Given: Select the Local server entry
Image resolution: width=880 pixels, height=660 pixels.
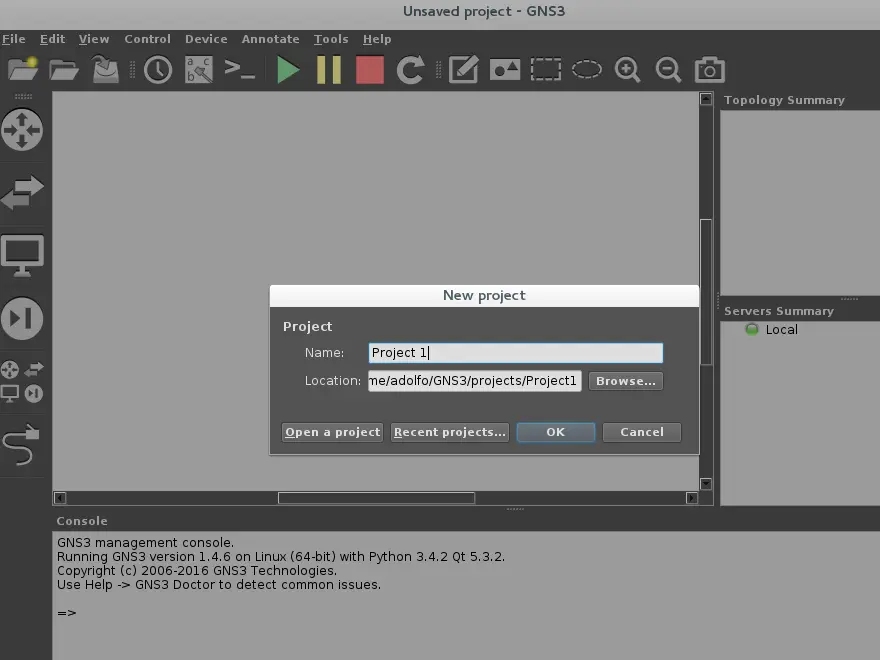Looking at the screenshot, I should click(x=781, y=329).
